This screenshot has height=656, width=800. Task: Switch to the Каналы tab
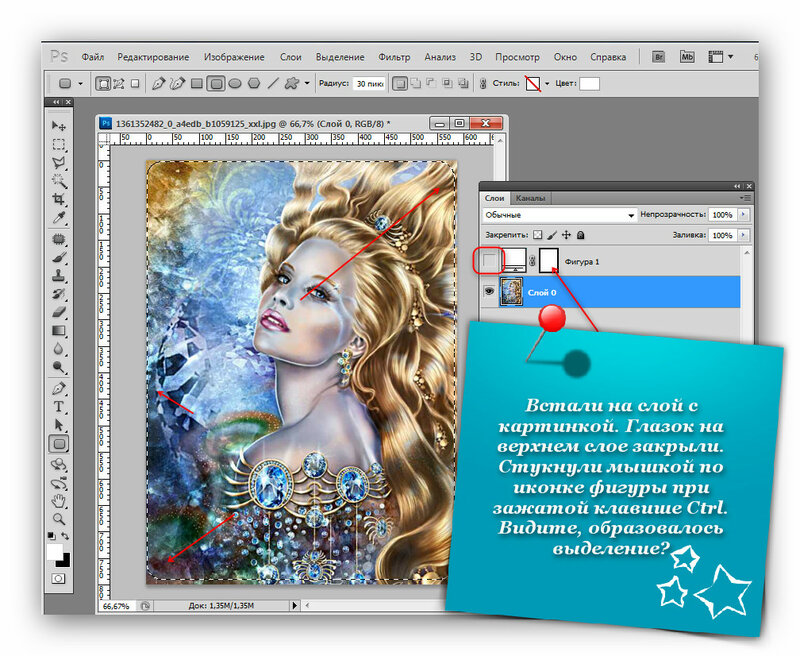530,198
